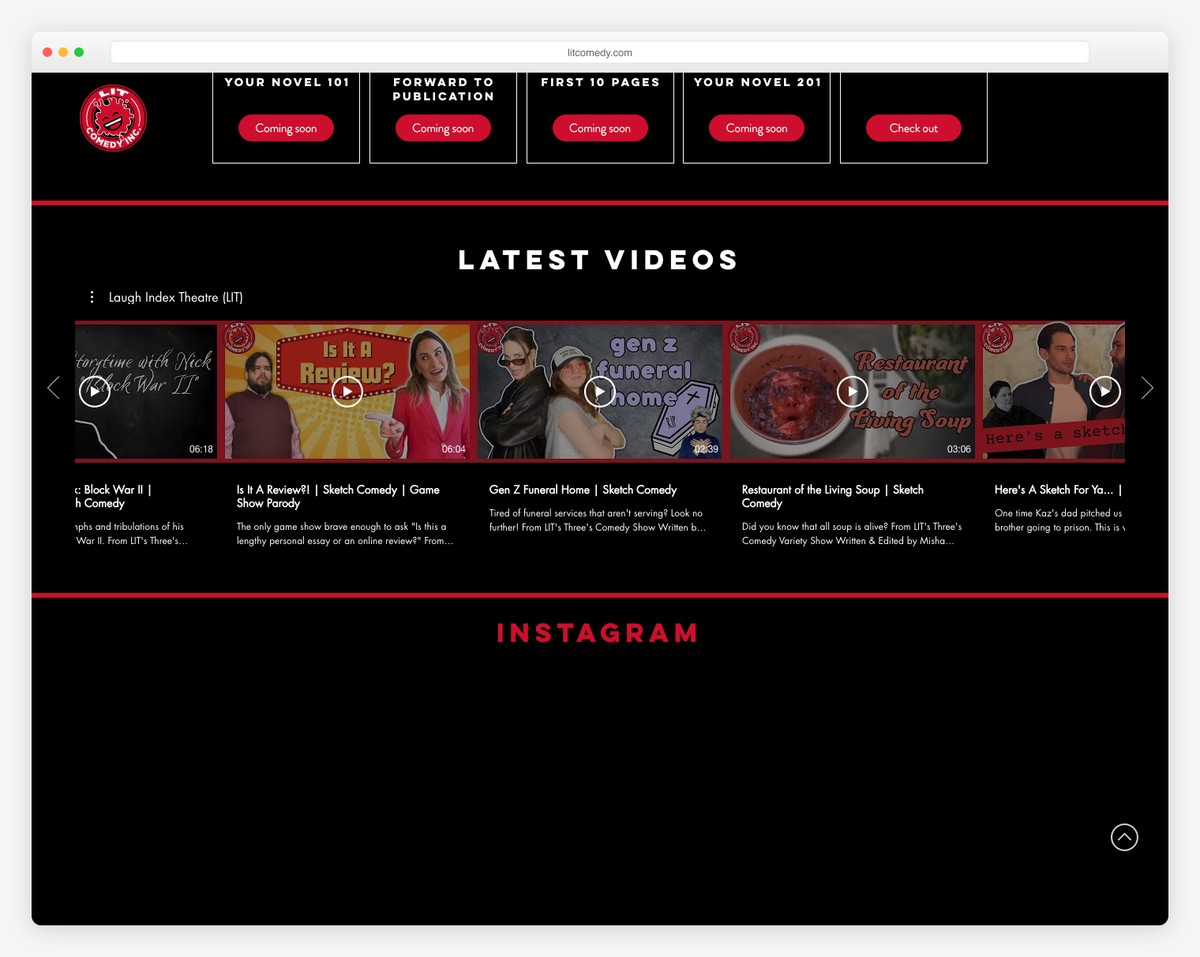Play Restaurant of the Living Soup video
The width and height of the screenshot is (1200, 957).
pyautogui.click(x=852, y=391)
